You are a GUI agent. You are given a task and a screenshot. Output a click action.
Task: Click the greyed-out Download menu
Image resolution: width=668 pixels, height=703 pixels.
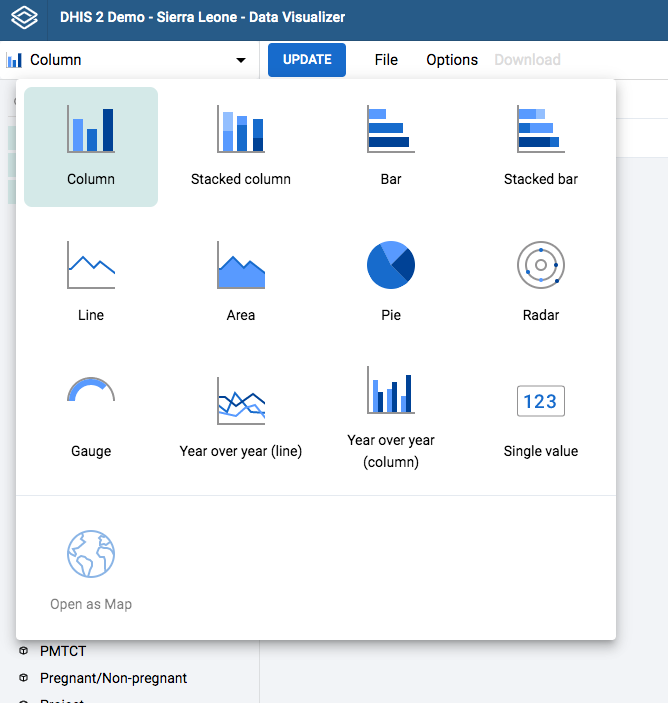[x=527, y=60]
